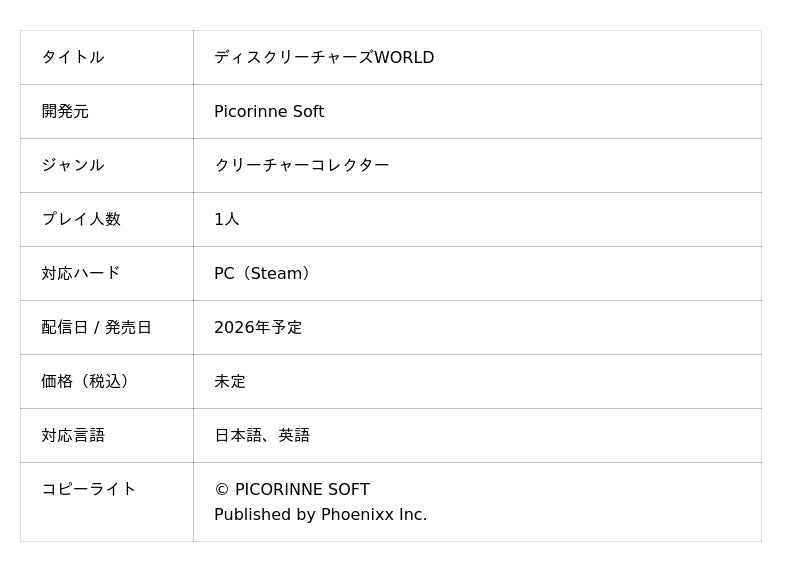Select the ディスクリーチャーズWORLD title text

[324, 57]
